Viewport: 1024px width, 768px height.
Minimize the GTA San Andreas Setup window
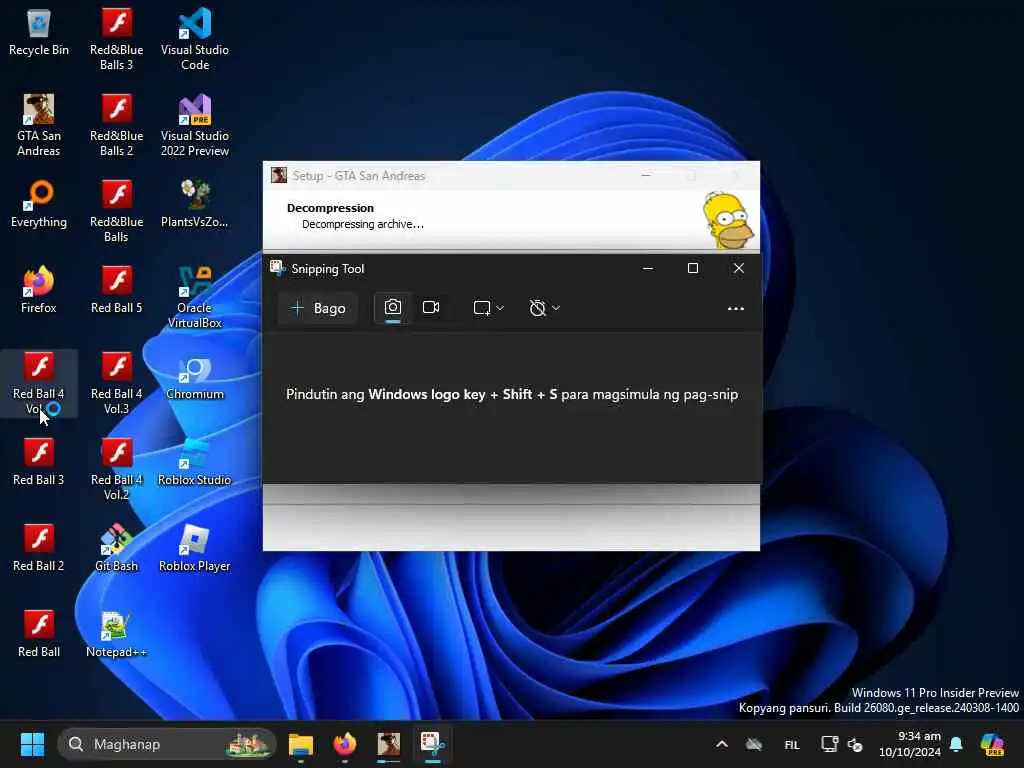point(646,176)
